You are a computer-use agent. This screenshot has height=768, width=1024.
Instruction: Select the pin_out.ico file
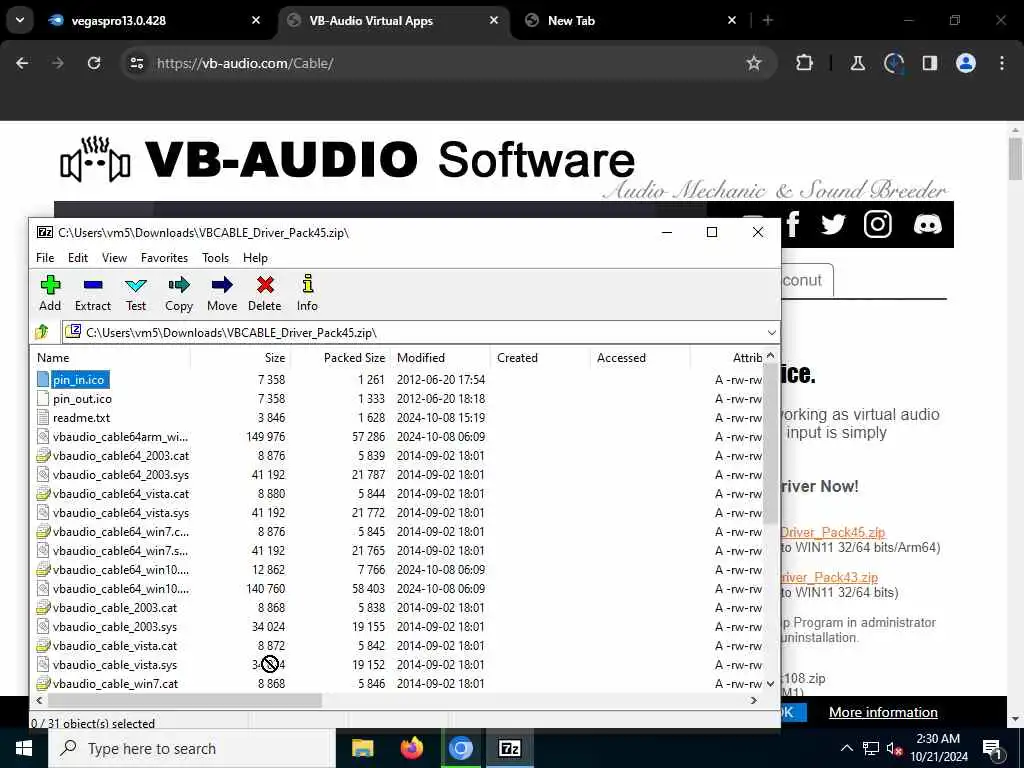coord(82,399)
